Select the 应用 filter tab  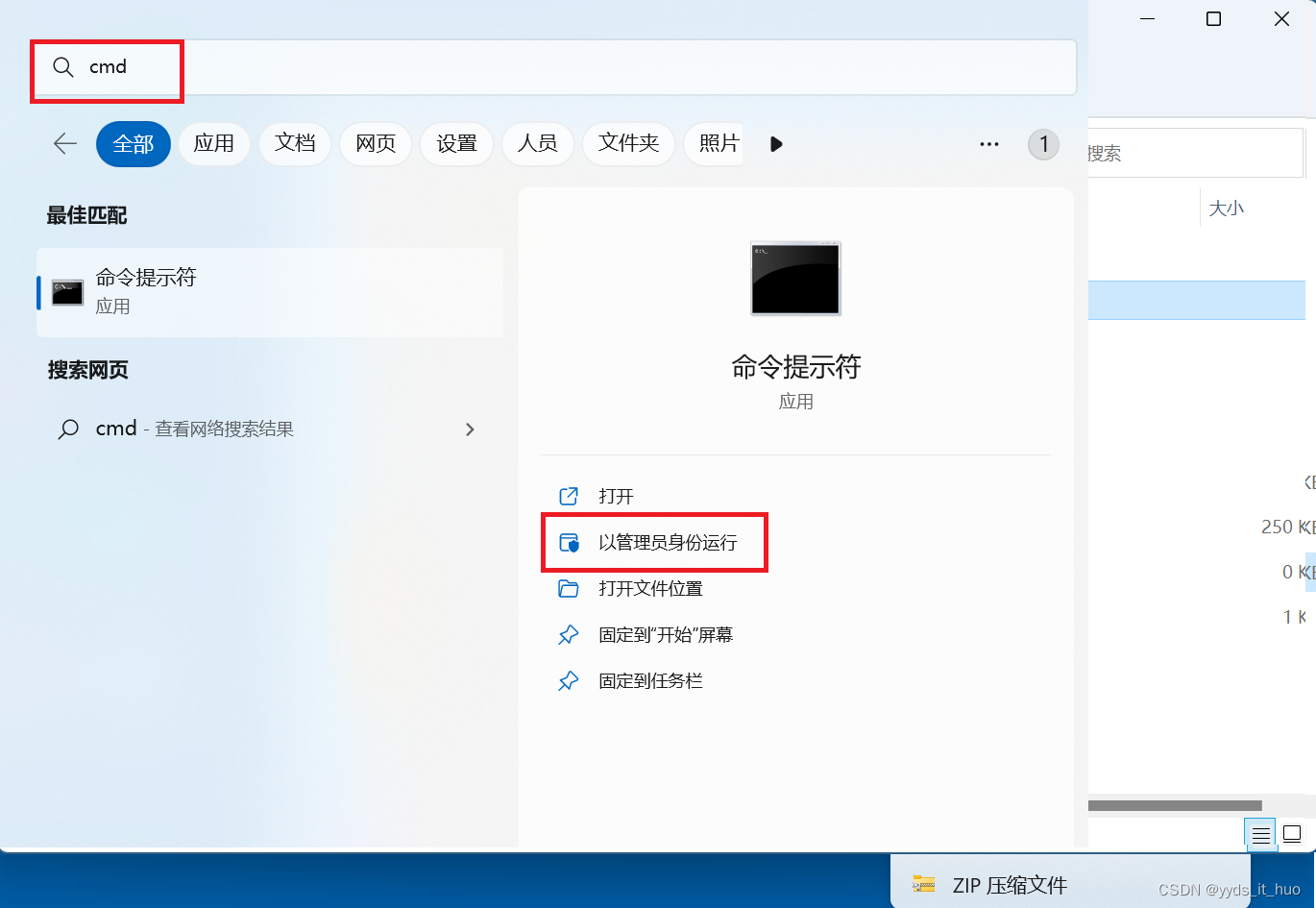pyautogui.click(x=214, y=144)
